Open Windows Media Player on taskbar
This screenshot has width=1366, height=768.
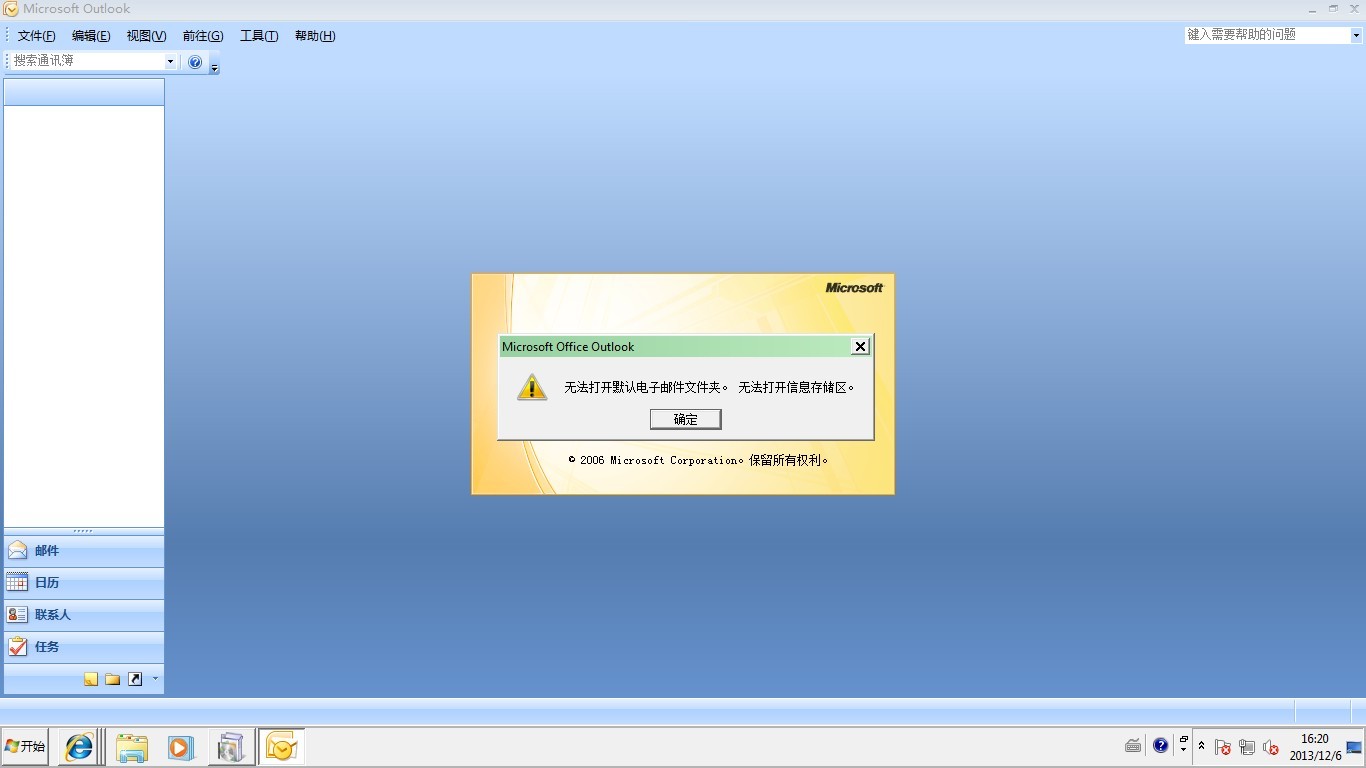pyautogui.click(x=180, y=747)
